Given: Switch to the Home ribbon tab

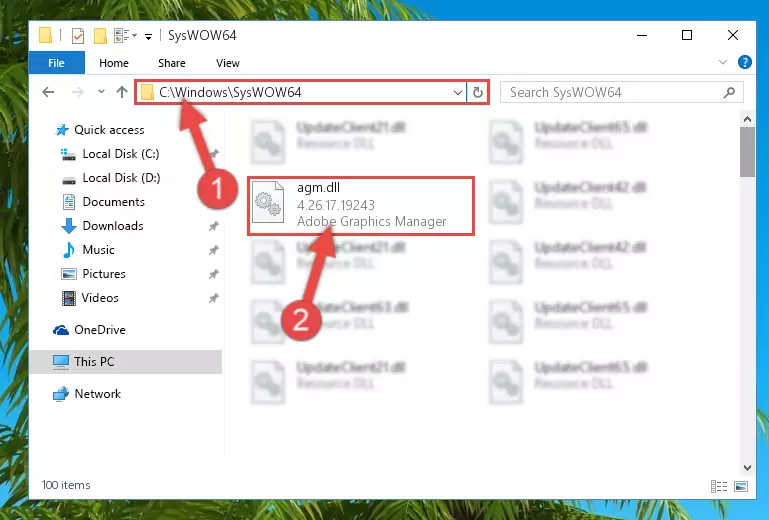Looking at the screenshot, I should pyautogui.click(x=114, y=63).
